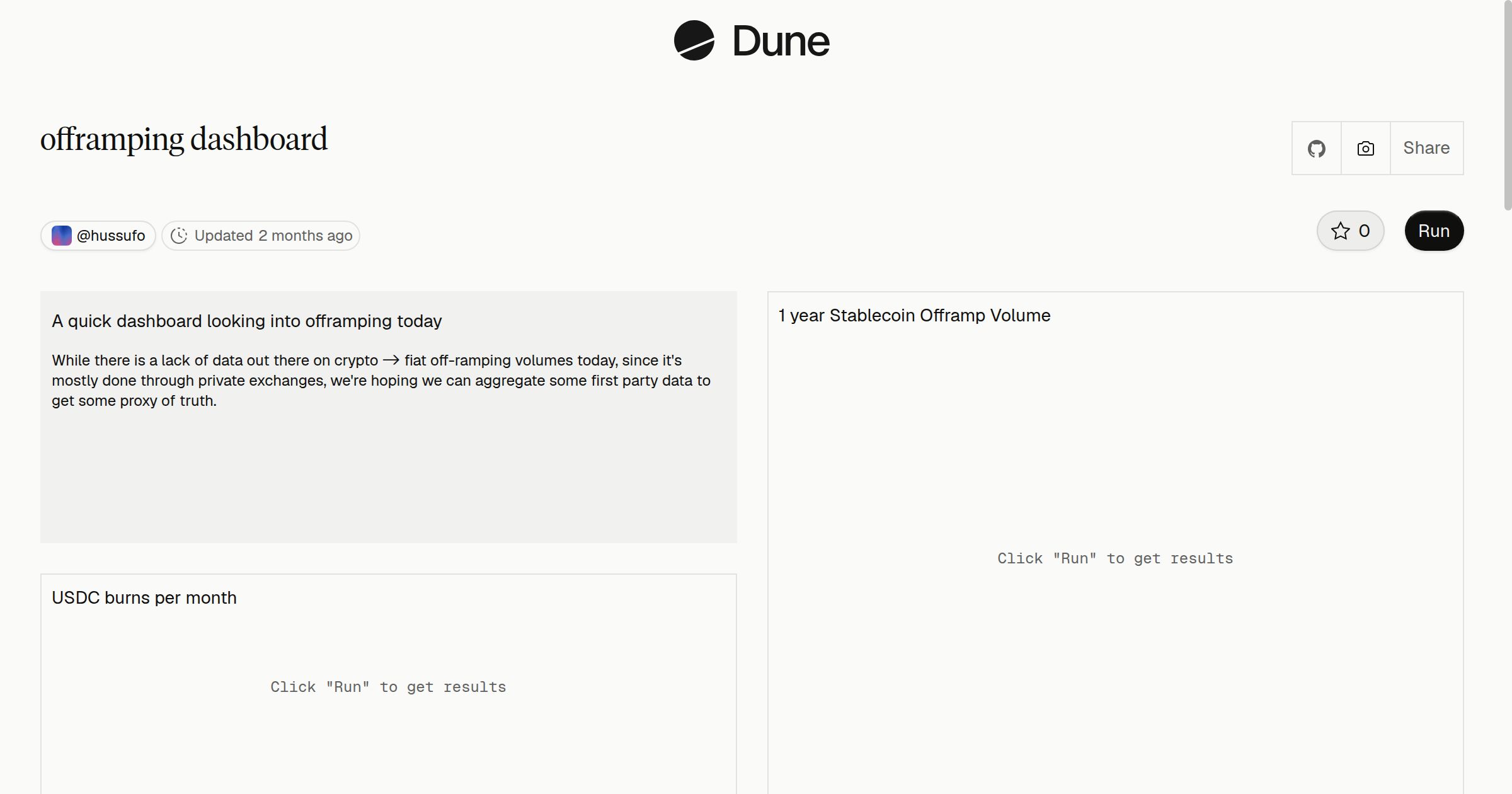Image resolution: width=1512 pixels, height=794 pixels.
Task: Select the offramping dashboard title
Action: click(184, 139)
